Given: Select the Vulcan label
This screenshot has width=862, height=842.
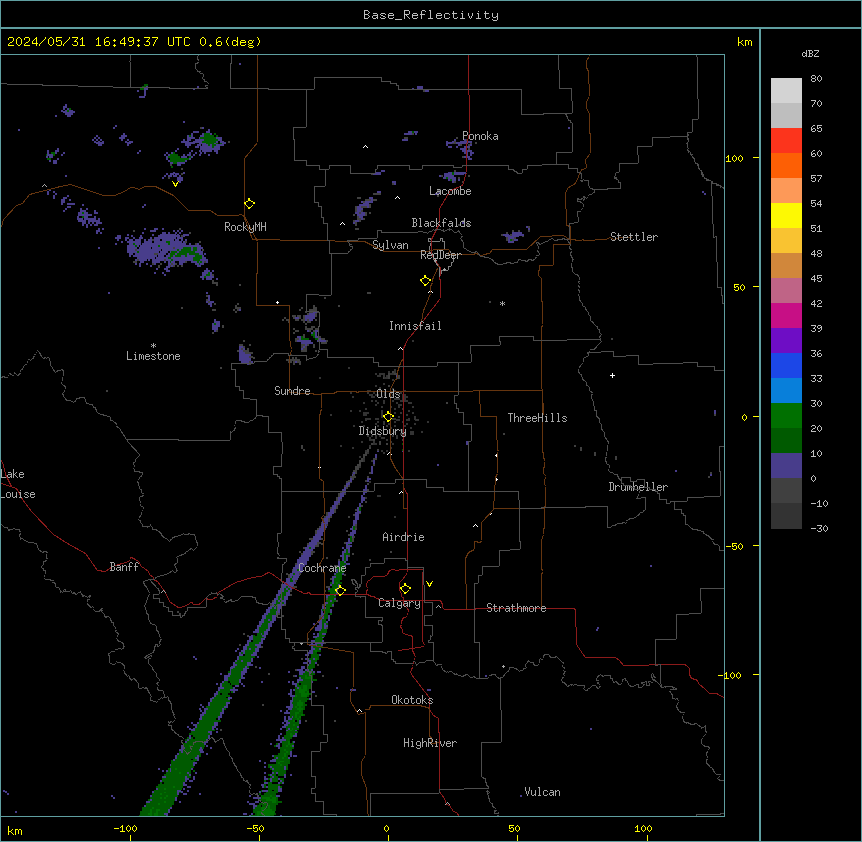Looking at the screenshot, I should [542, 792].
